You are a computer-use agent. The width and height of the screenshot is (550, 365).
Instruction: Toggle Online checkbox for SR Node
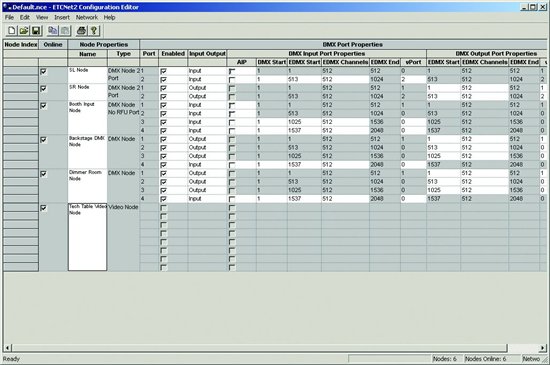coord(43,88)
